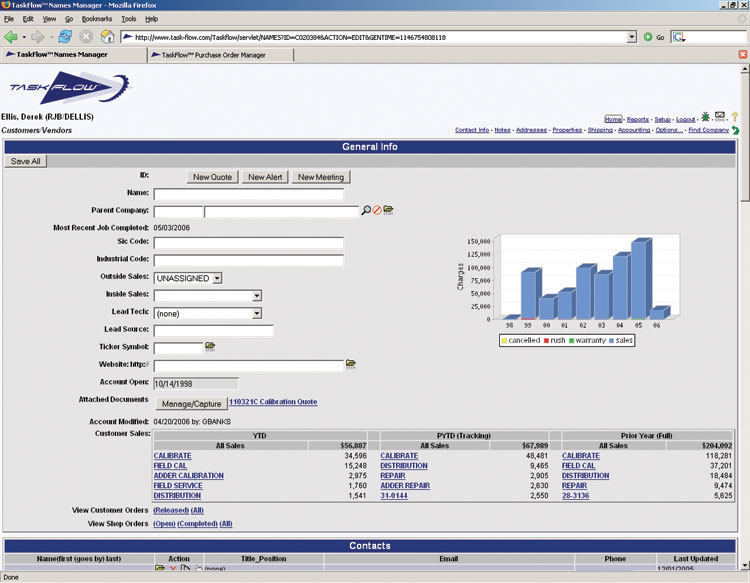This screenshot has width=750, height=583.
Task: Open the Back button history dropdown arrow
Action: pyautogui.click(x=24, y=37)
